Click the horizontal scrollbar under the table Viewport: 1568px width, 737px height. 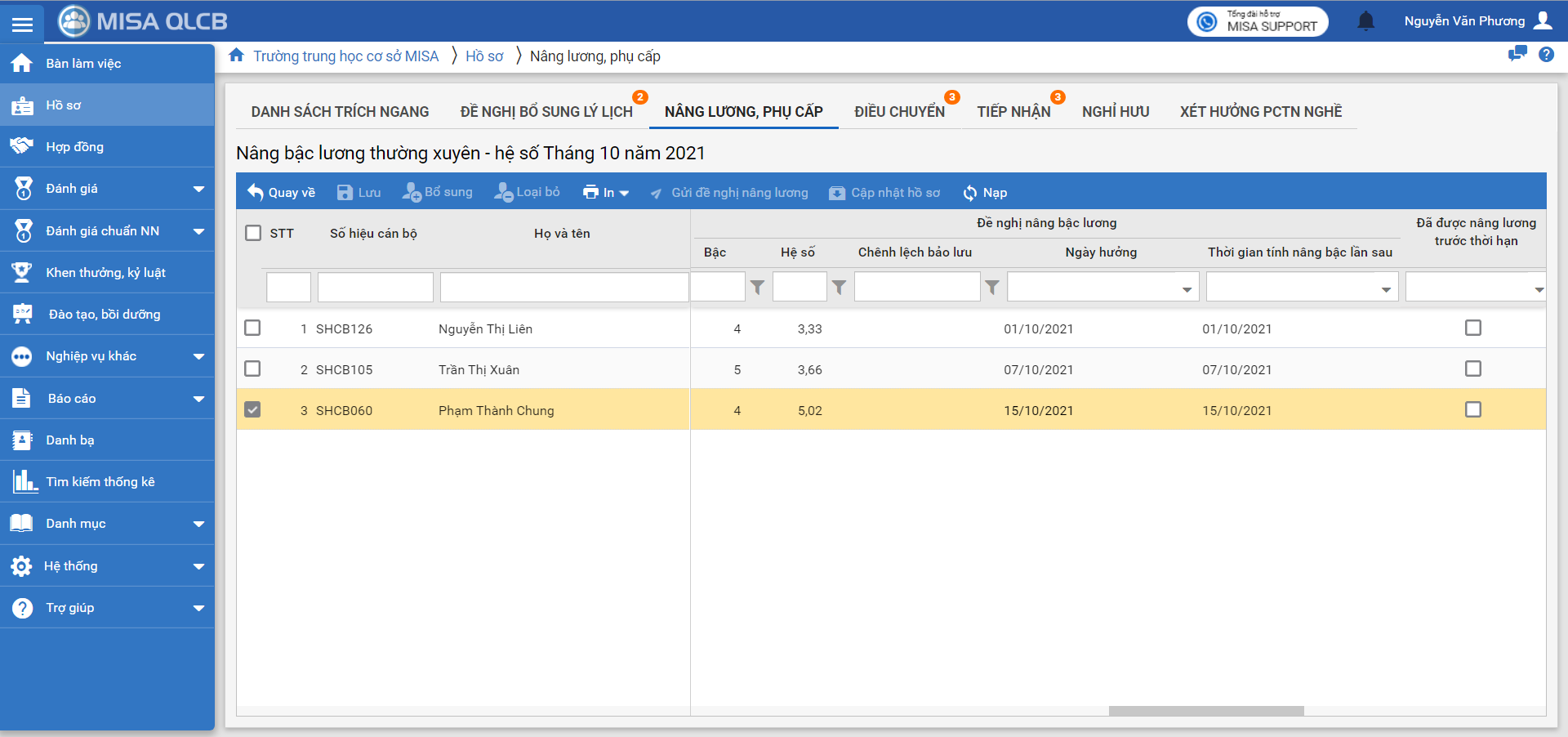pyautogui.click(x=1205, y=711)
